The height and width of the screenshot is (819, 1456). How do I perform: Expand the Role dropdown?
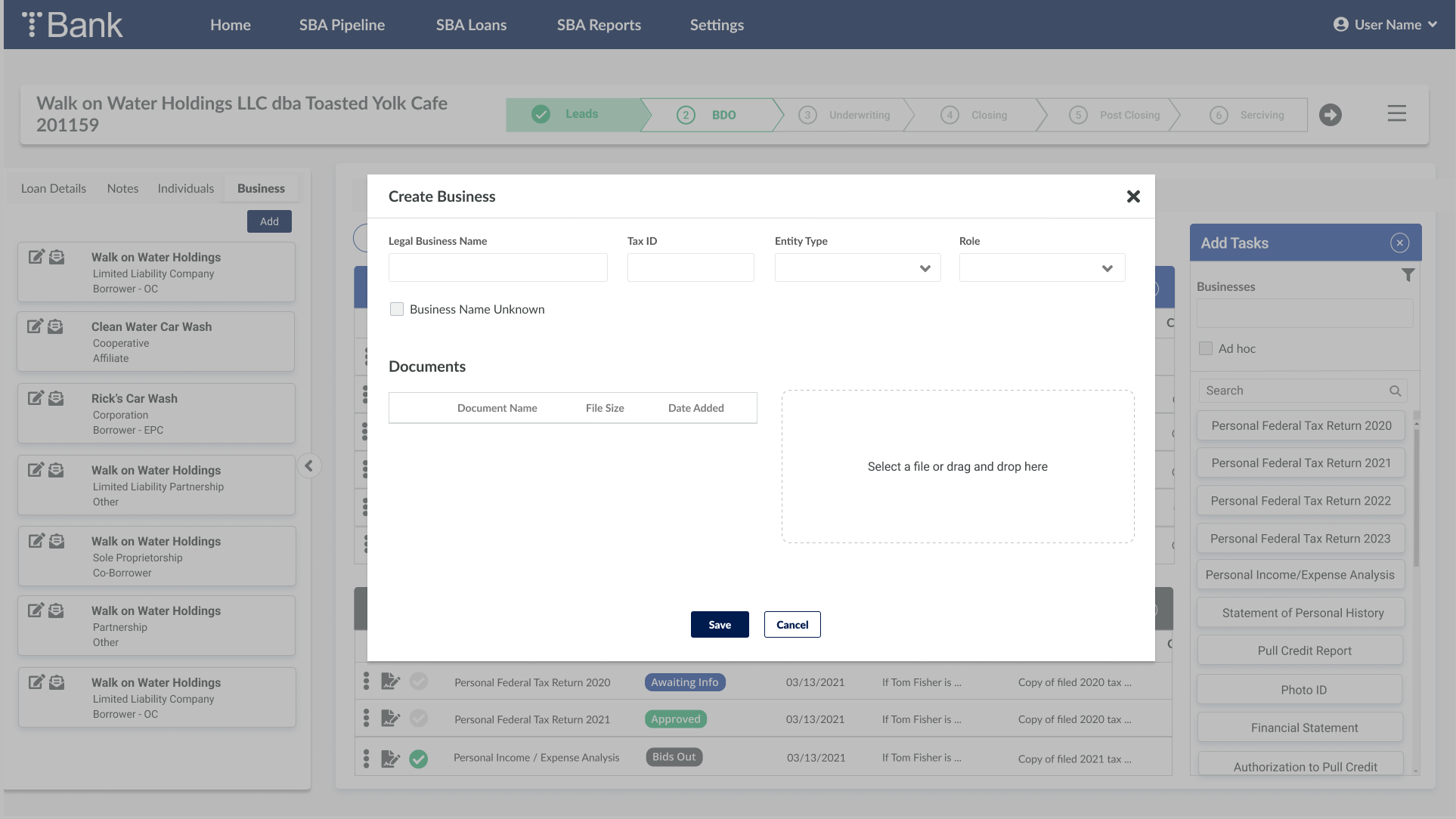coord(1042,268)
